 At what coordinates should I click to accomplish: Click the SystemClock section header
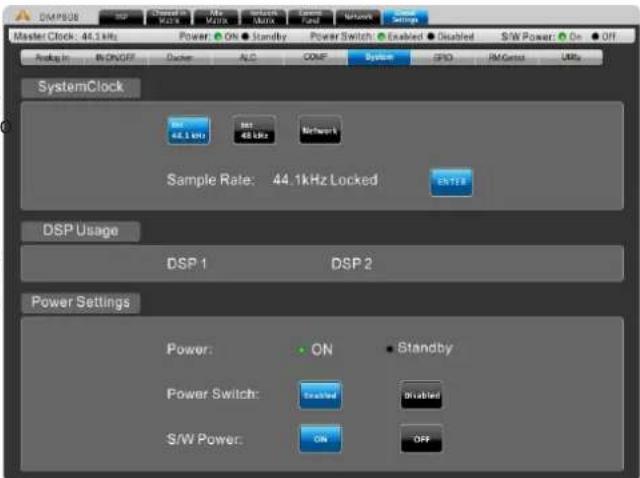(81, 87)
